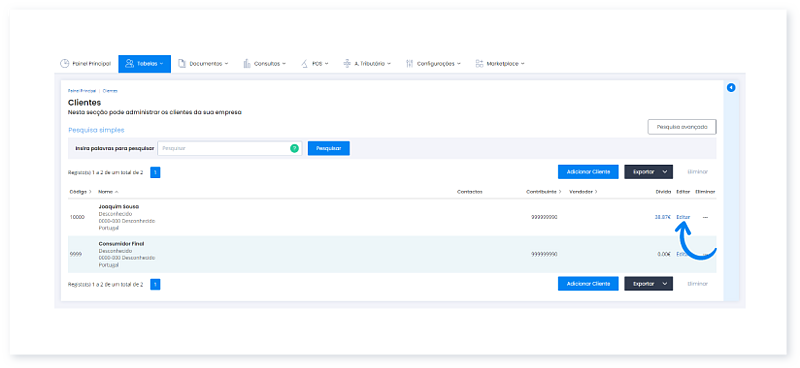This screenshot has height=368, width=800.
Task: Click the Consultas bar chart icon
Action: 247,64
